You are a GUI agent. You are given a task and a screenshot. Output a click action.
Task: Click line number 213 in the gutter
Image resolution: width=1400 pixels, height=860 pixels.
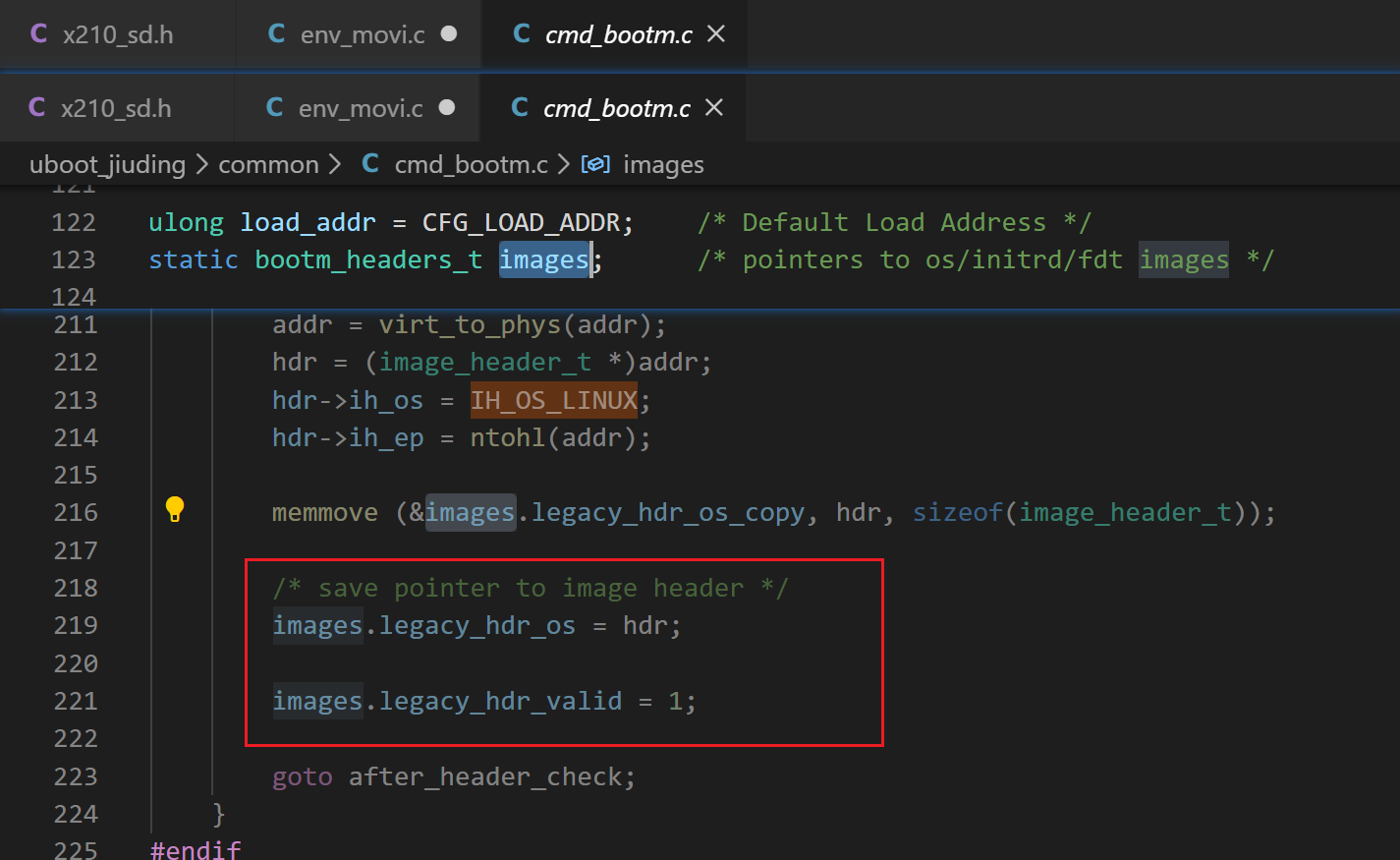coord(75,401)
